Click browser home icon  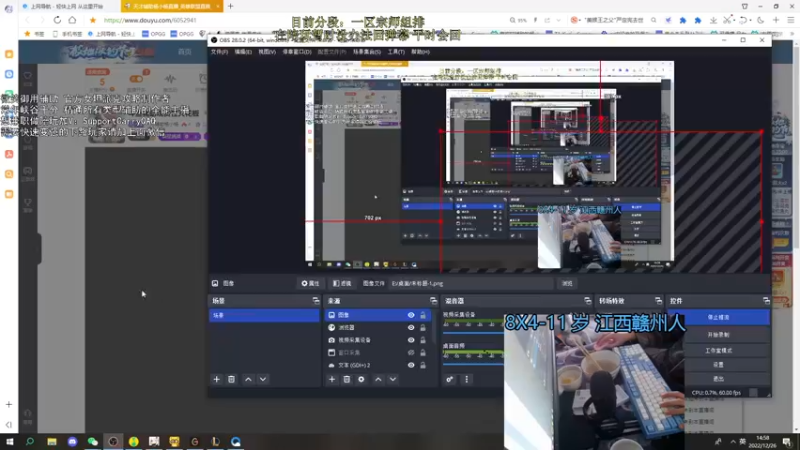point(72,20)
